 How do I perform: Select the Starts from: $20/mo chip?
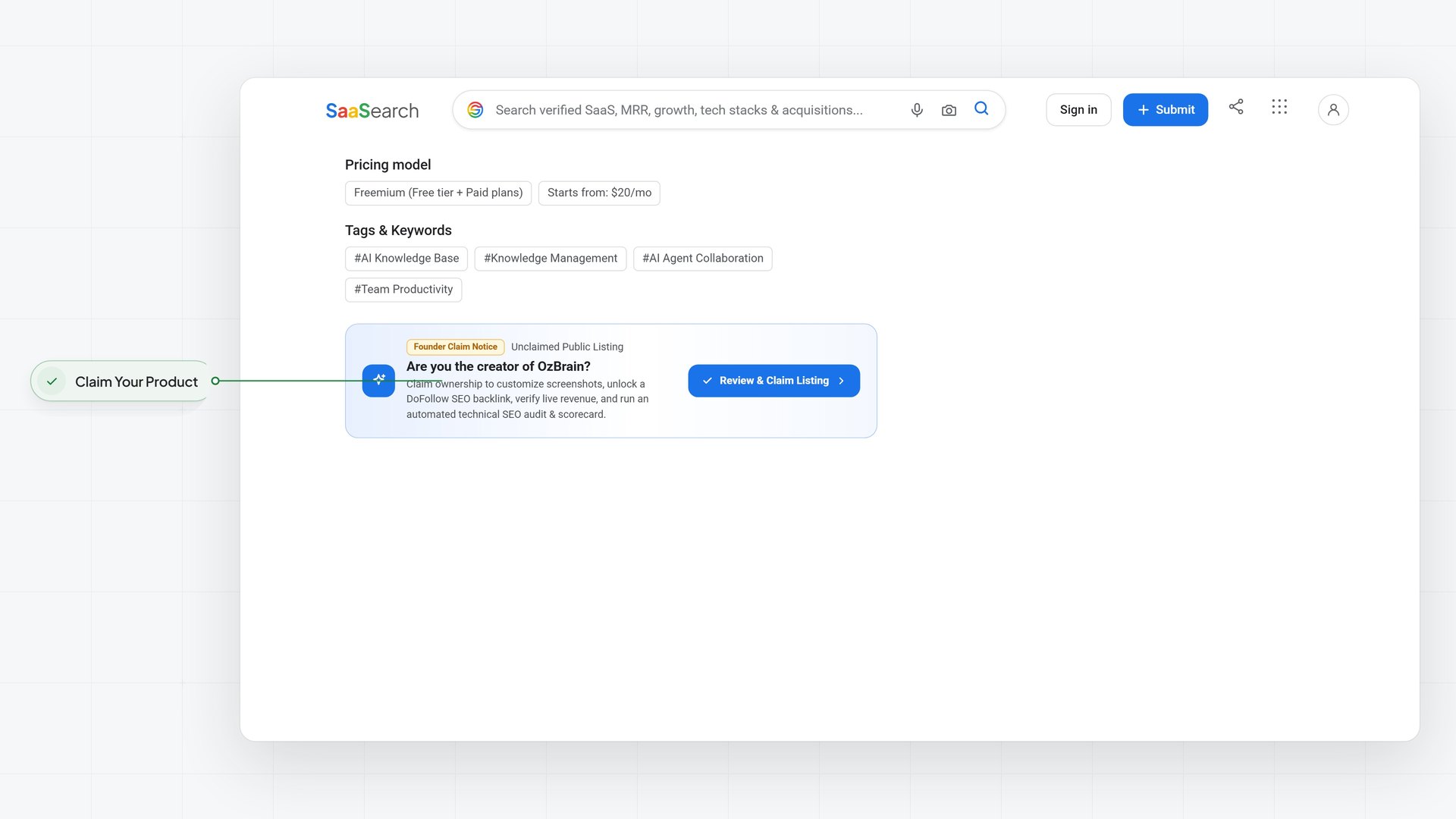[x=599, y=193]
